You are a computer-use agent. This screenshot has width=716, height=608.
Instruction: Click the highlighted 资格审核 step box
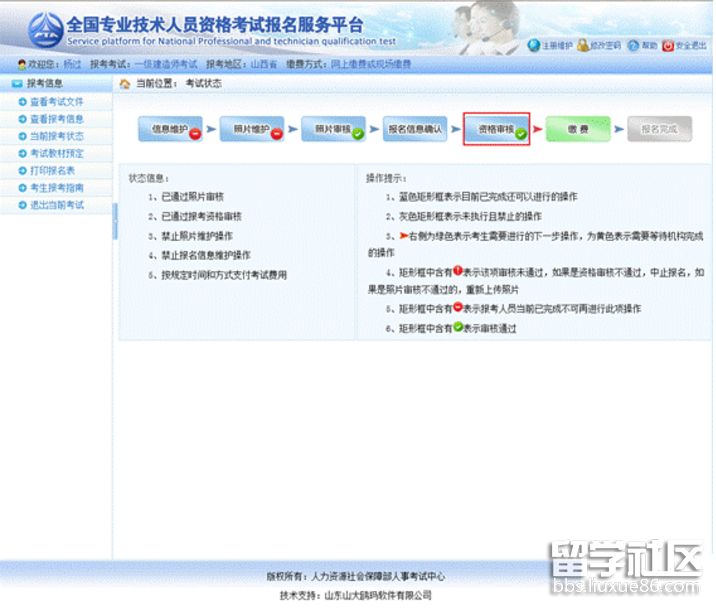click(496, 129)
